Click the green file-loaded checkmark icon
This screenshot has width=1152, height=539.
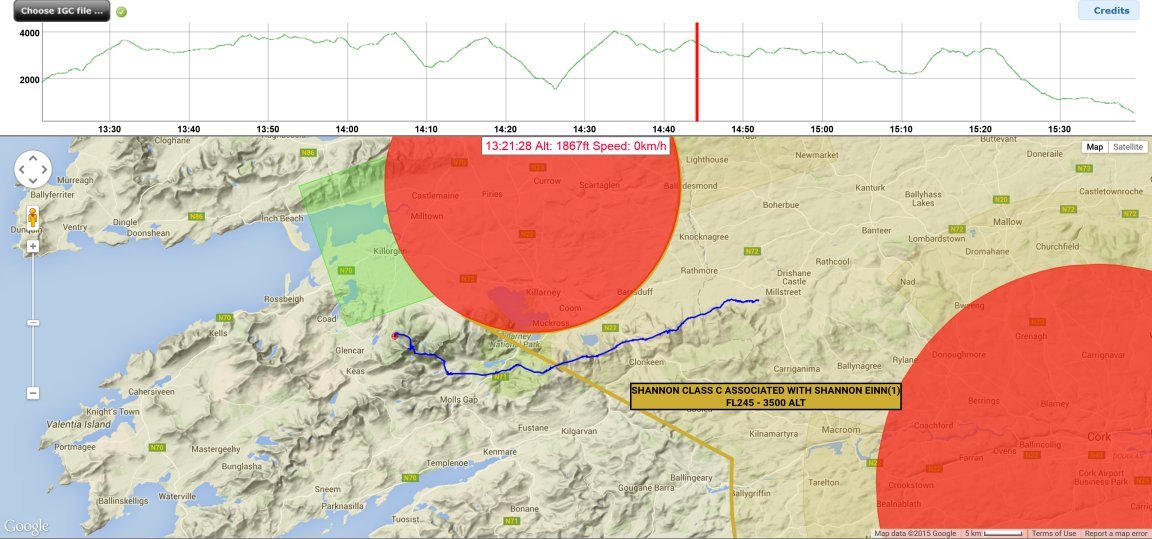pyautogui.click(x=121, y=12)
